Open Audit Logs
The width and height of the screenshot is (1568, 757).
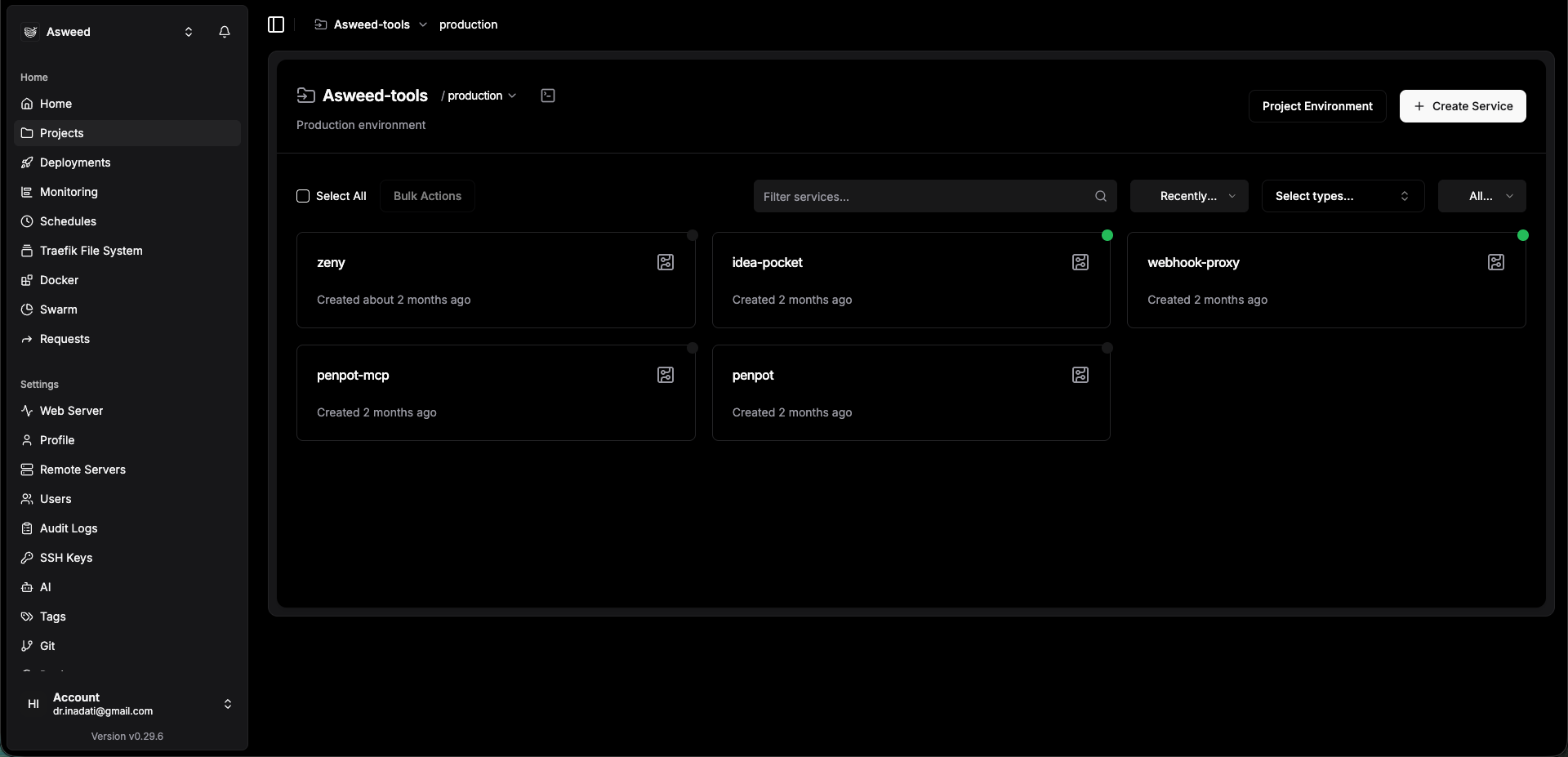tap(127, 528)
